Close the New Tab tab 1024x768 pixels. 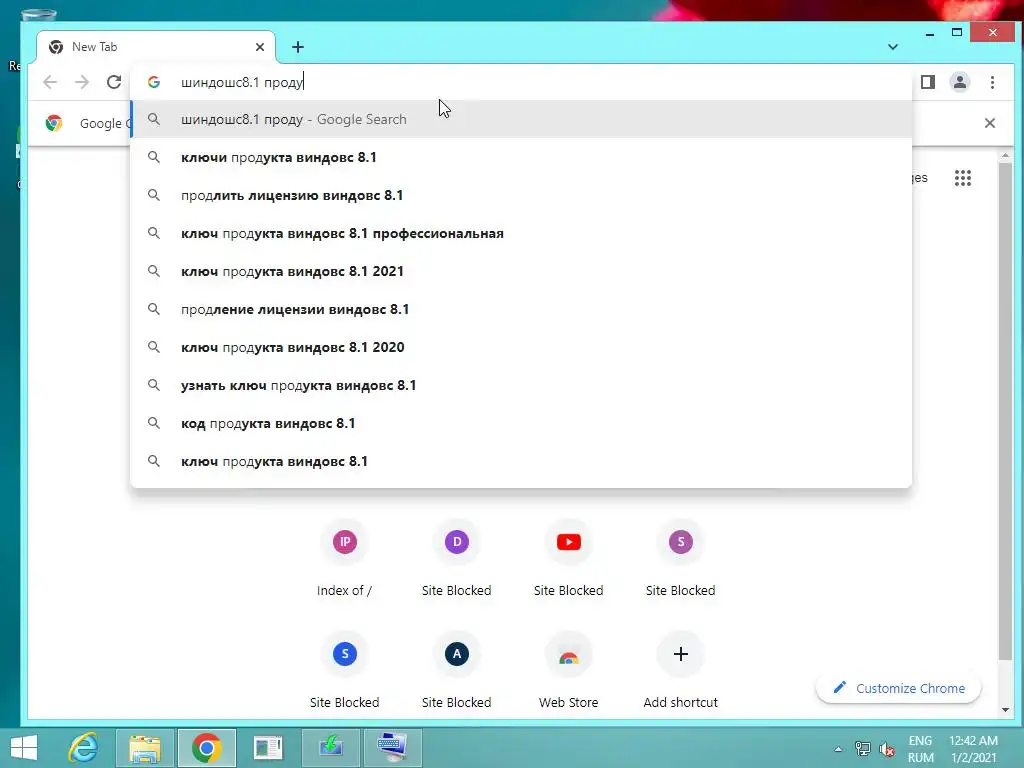click(x=260, y=47)
